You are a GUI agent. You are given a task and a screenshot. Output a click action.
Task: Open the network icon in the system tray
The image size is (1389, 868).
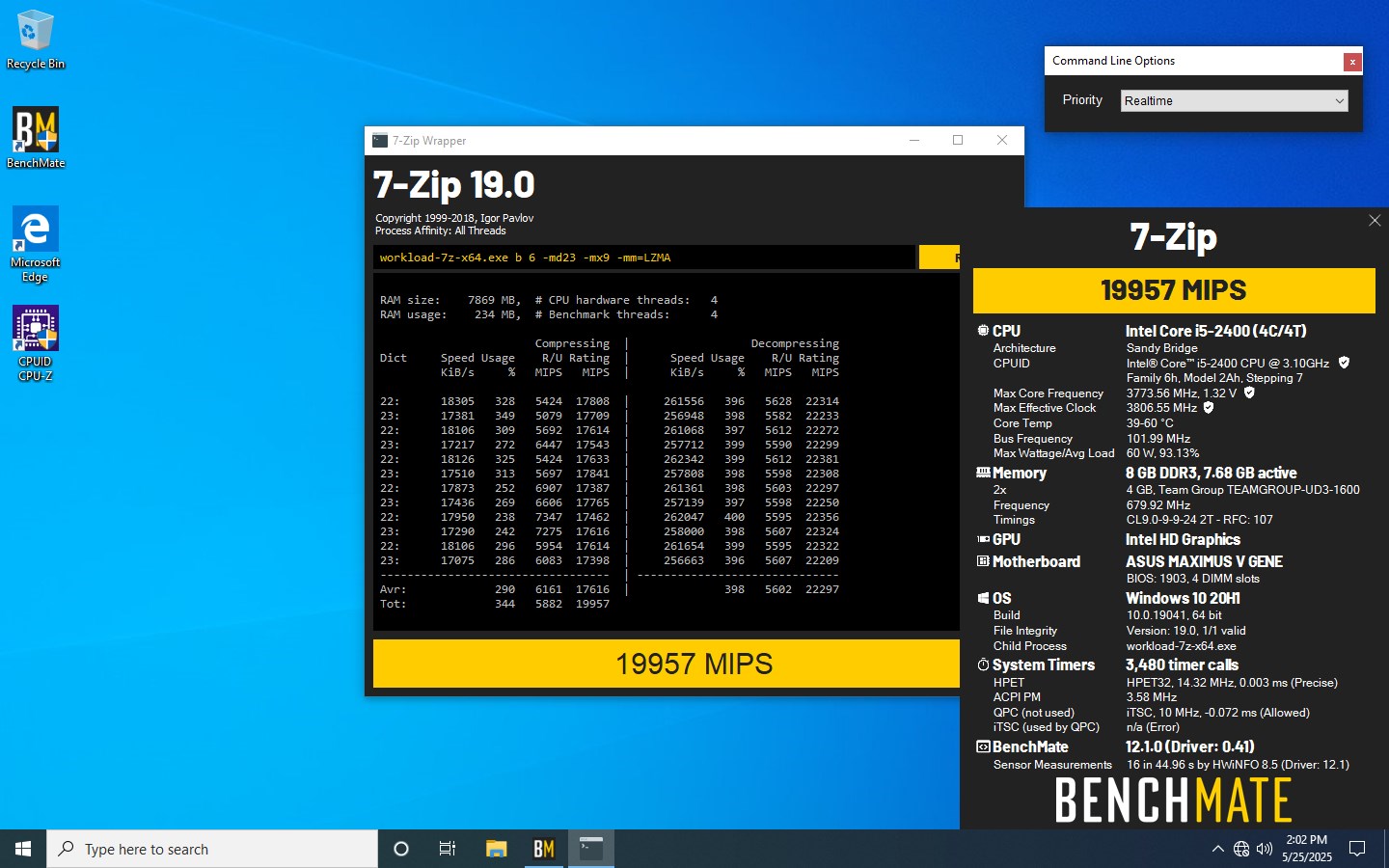point(1241,849)
